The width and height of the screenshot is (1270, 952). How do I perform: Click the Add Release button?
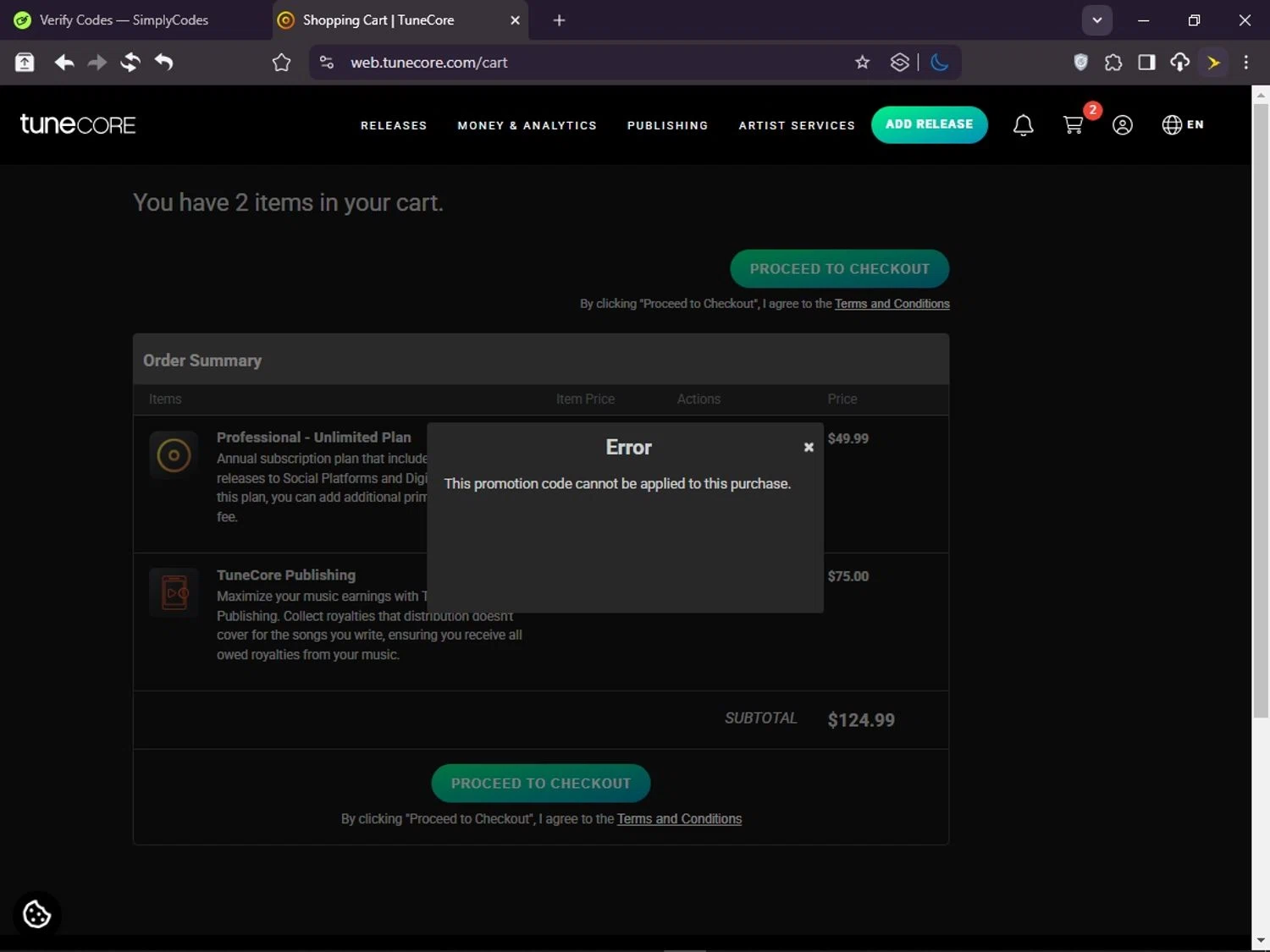click(x=930, y=124)
